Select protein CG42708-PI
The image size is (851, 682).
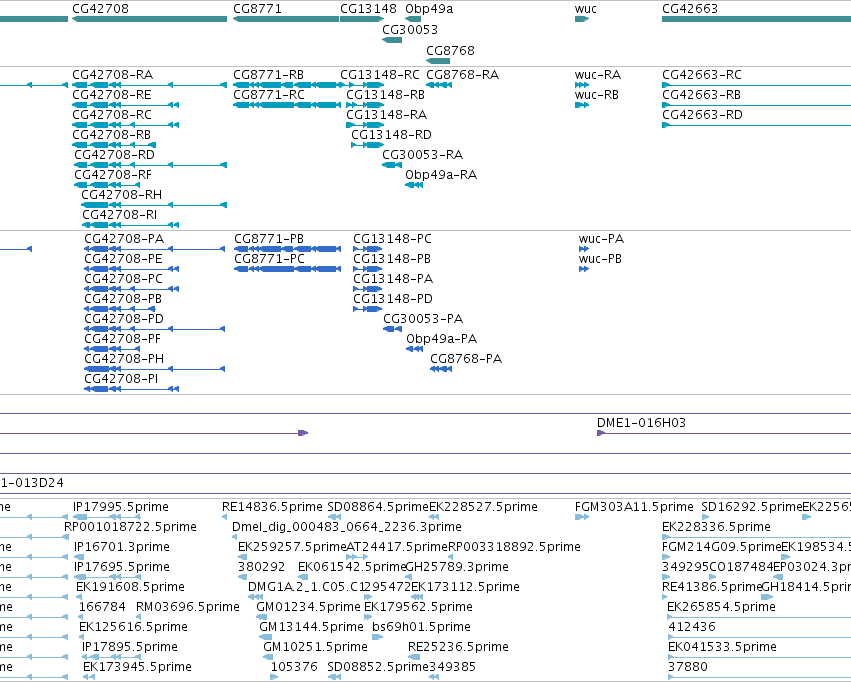pos(121,379)
